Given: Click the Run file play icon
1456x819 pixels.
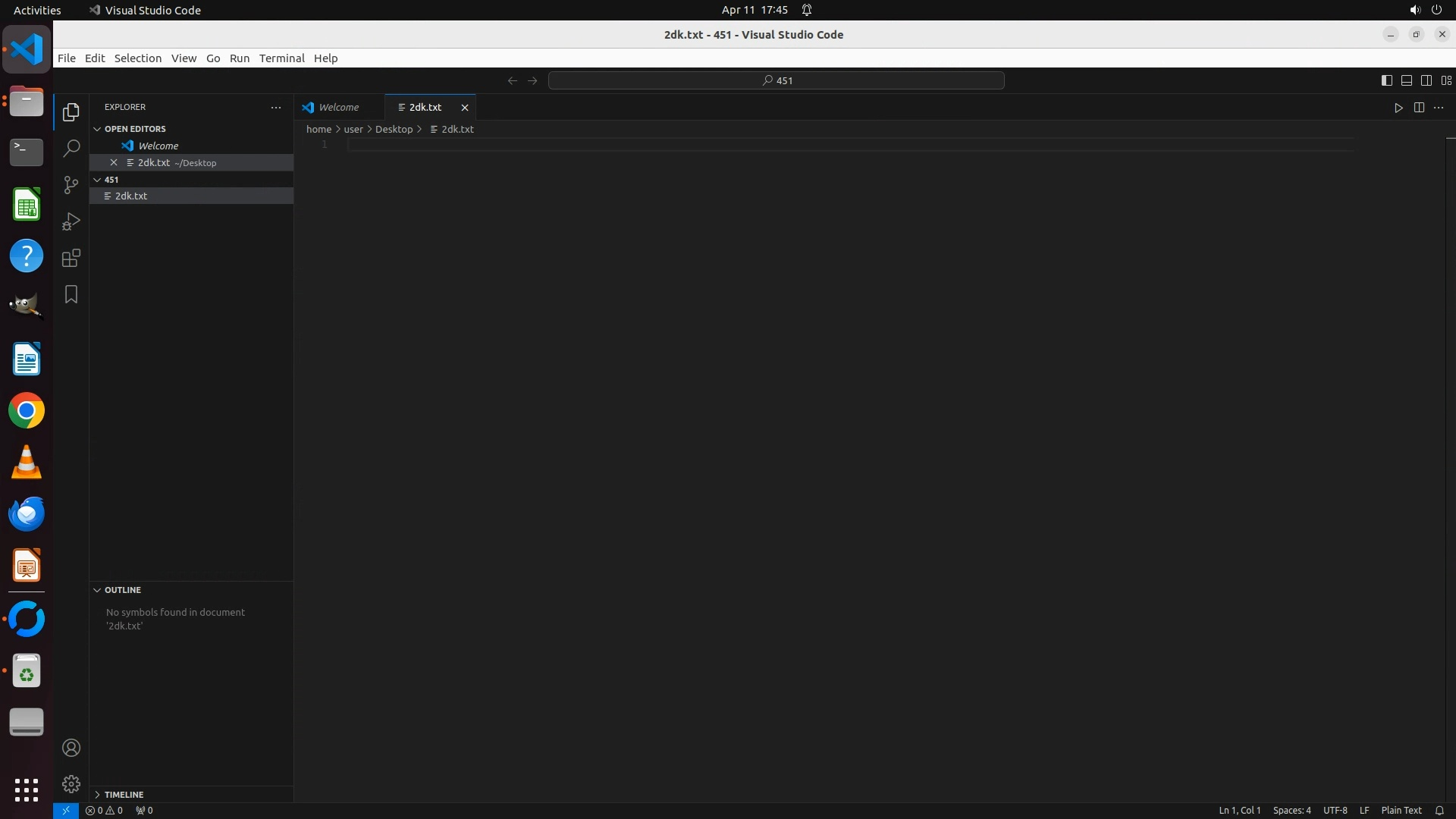Looking at the screenshot, I should pyautogui.click(x=1398, y=108).
